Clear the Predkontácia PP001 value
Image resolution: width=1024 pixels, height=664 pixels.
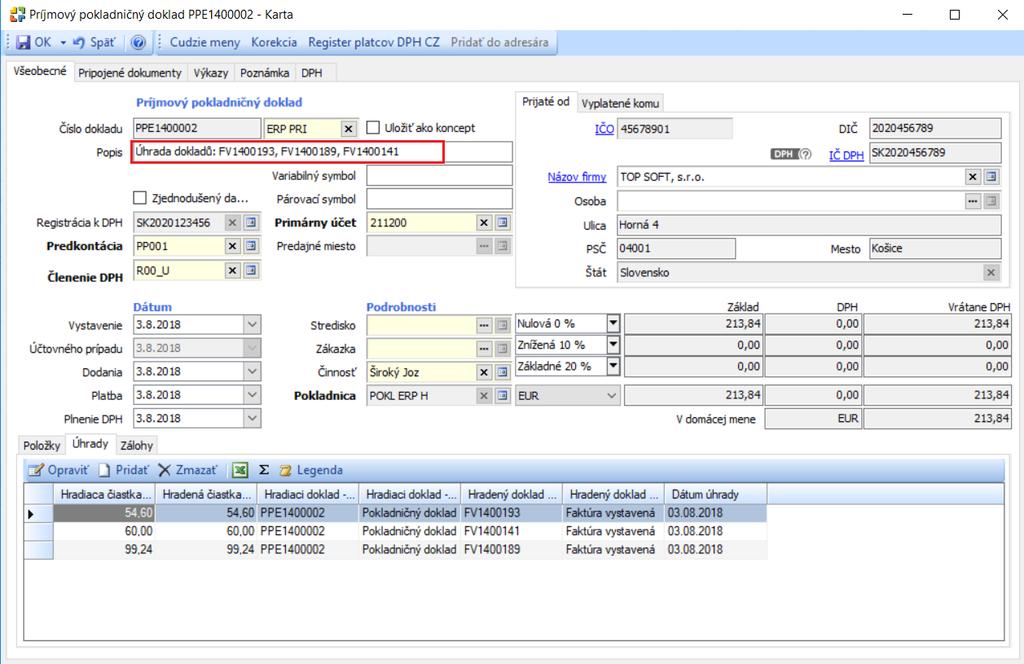point(232,246)
